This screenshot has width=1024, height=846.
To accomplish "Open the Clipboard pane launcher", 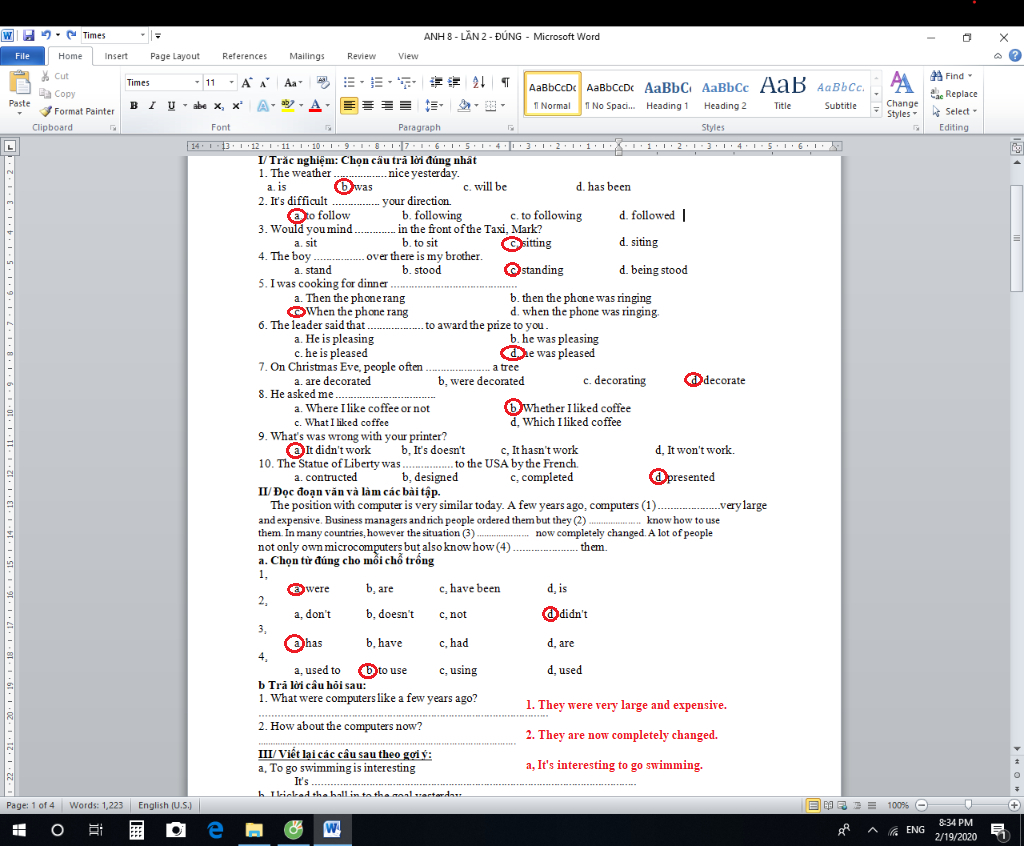I will click(x=113, y=128).
